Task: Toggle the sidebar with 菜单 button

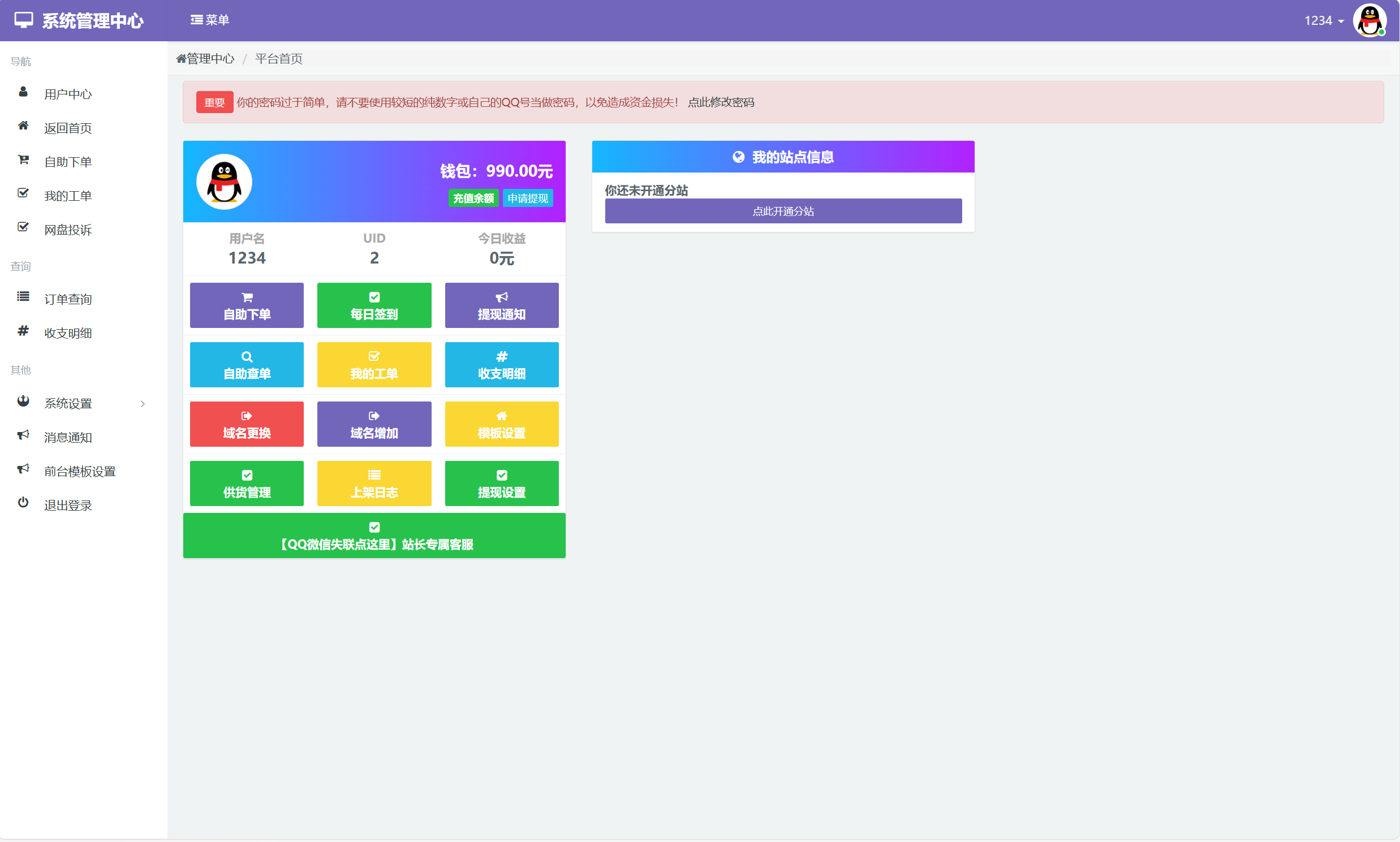Action: (x=209, y=20)
